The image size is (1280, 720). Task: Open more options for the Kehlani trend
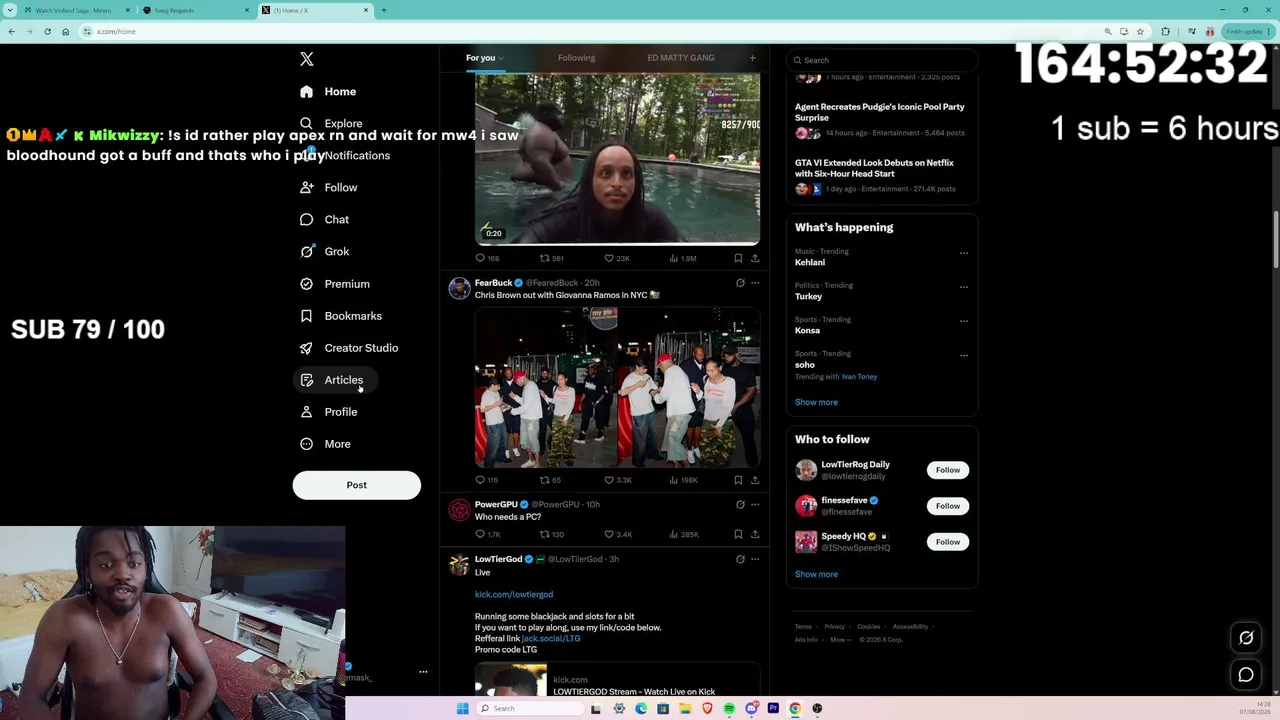tap(964, 253)
